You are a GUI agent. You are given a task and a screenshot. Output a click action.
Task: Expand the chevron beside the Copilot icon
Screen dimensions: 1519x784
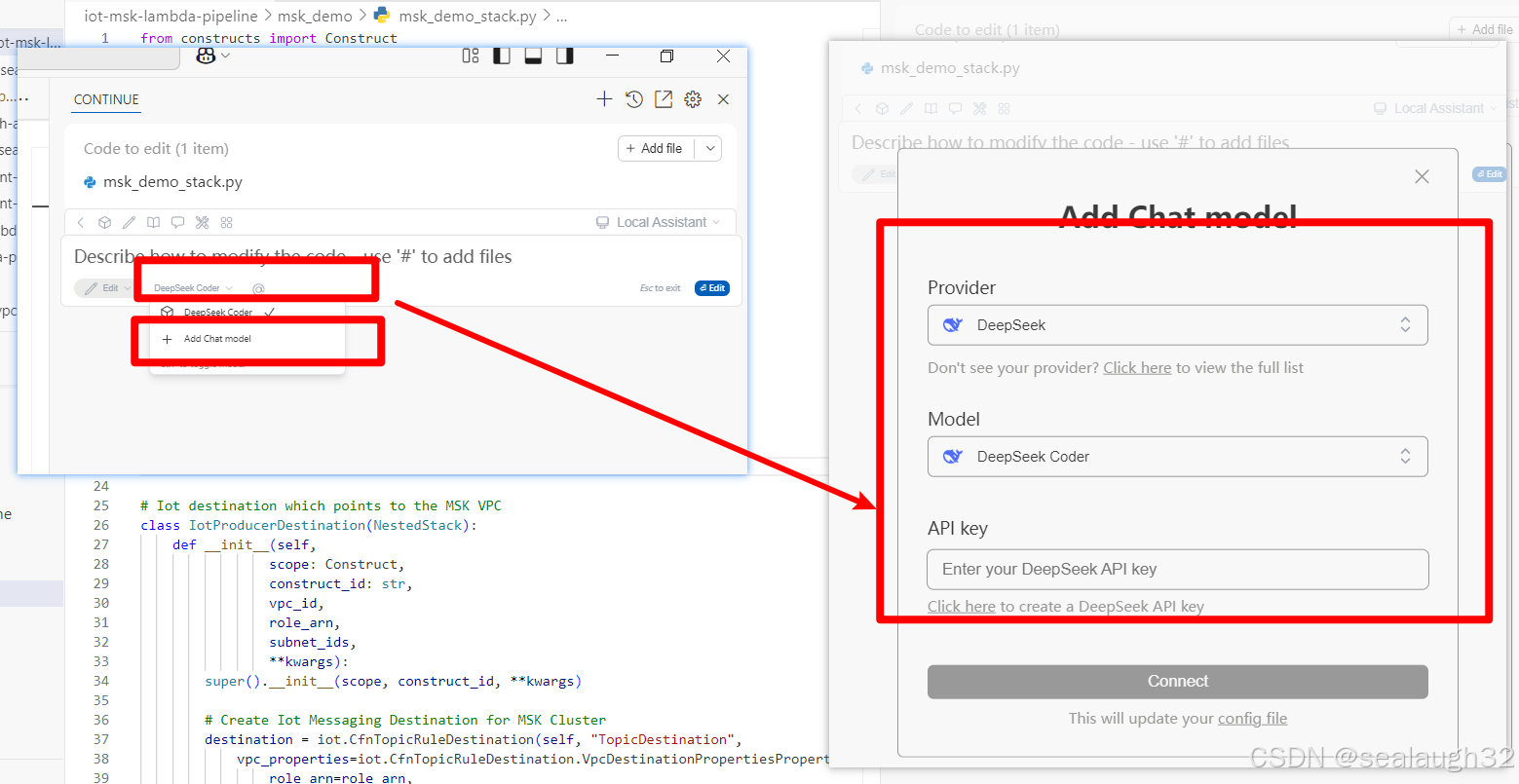click(226, 56)
